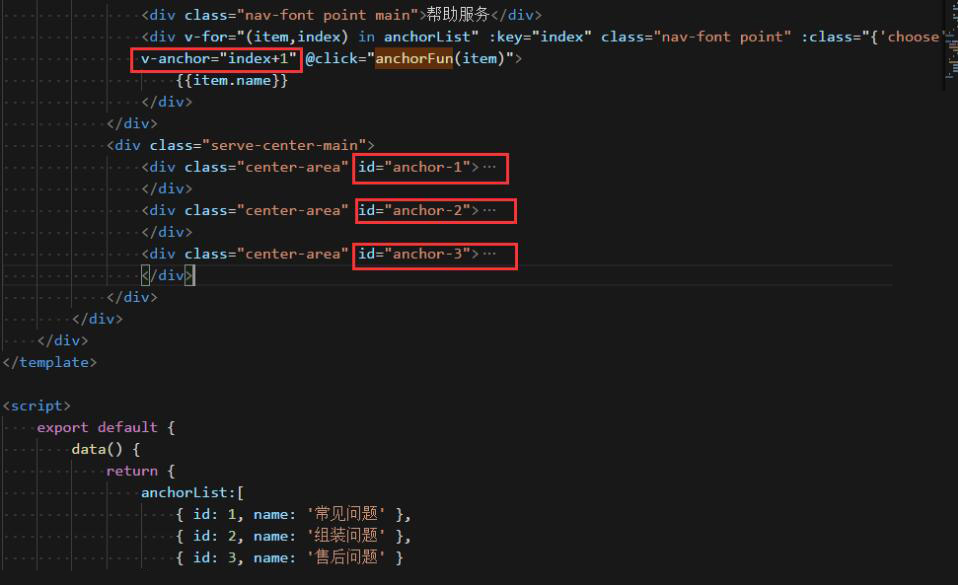The width and height of the screenshot is (958, 585).
Task: Click the :key="index" binding
Action: pos(540,37)
